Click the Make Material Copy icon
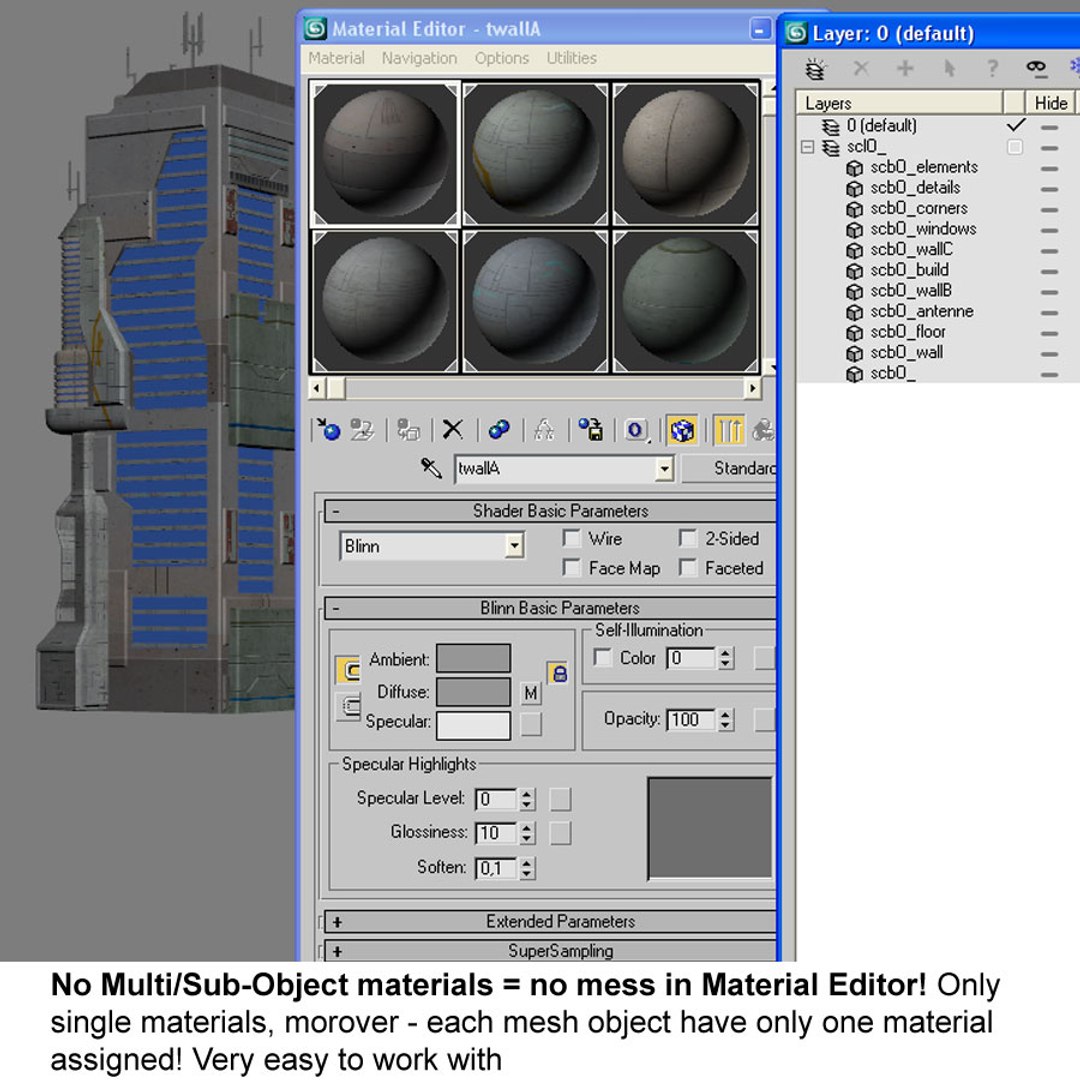 [x=499, y=430]
